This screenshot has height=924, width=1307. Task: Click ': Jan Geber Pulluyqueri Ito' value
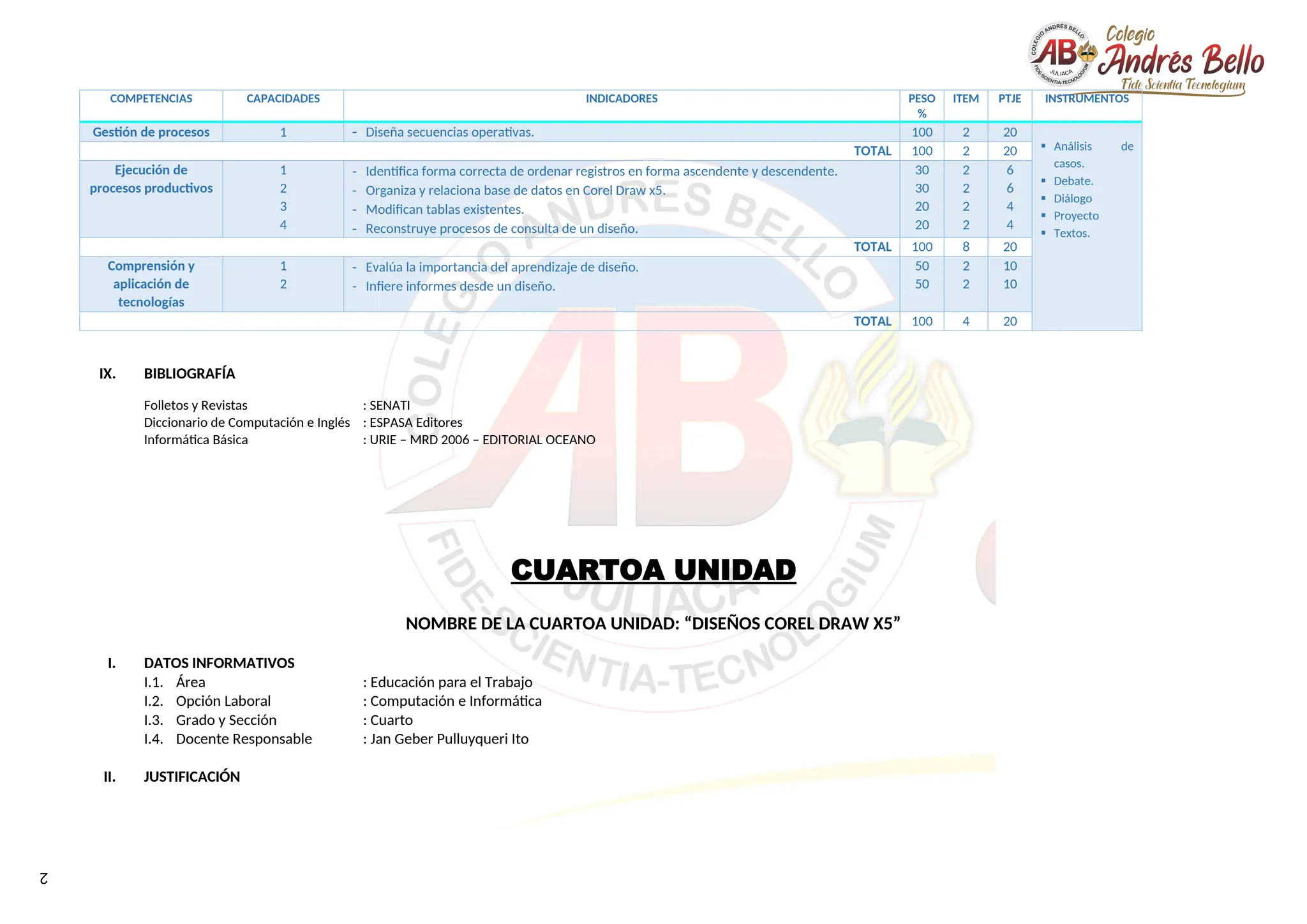click(x=445, y=739)
